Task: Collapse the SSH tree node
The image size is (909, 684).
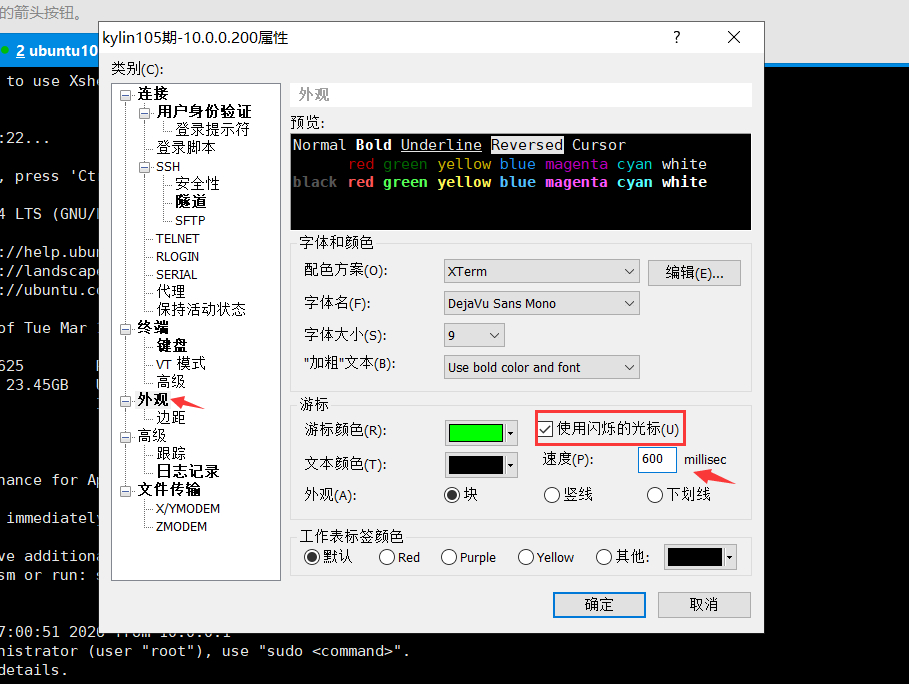Action: 144,168
